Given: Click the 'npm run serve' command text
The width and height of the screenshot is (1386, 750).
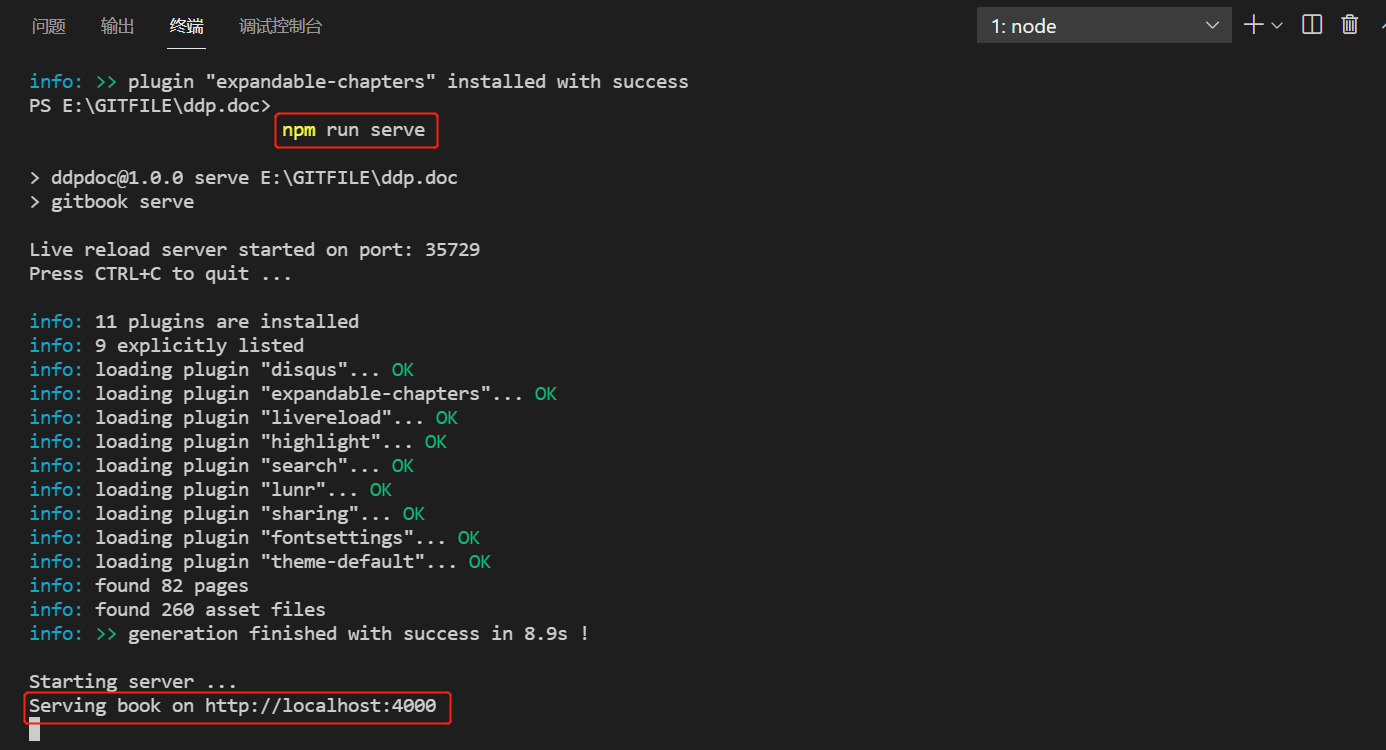Looking at the screenshot, I should pyautogui.click(x=354, y=130).
